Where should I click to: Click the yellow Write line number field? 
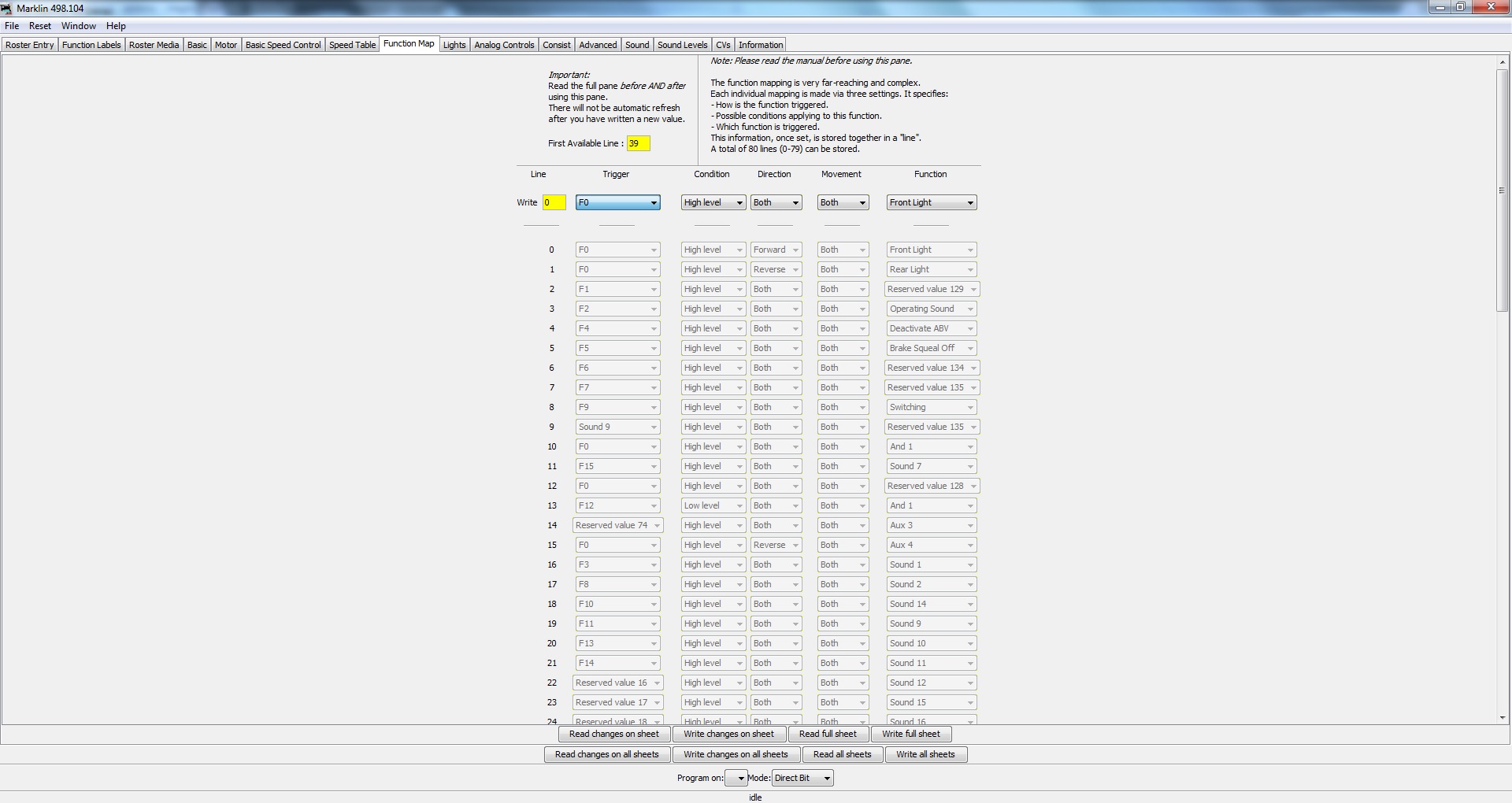pyautogui.click(x=554, y=202)
